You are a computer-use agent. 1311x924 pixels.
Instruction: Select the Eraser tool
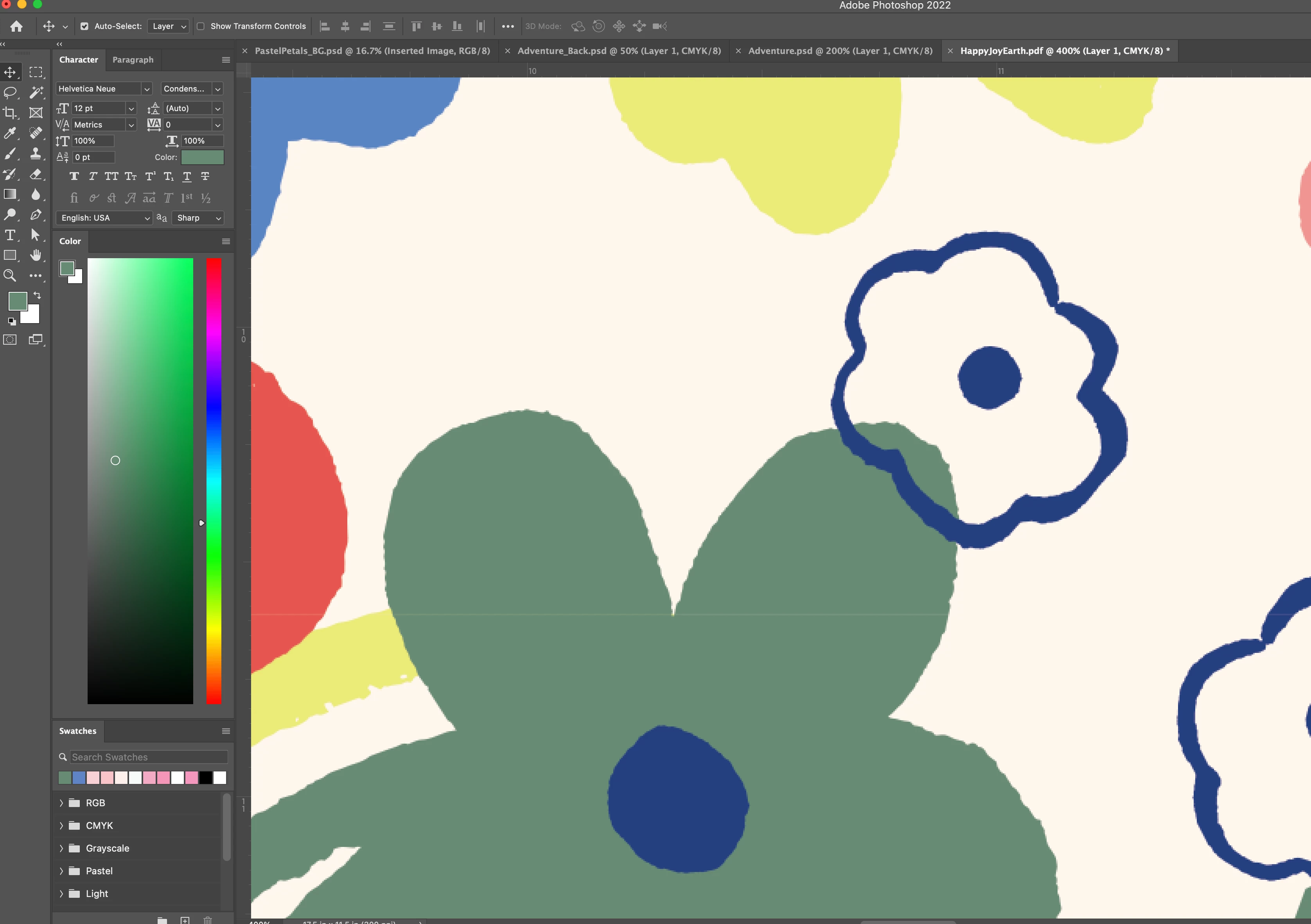36,174
